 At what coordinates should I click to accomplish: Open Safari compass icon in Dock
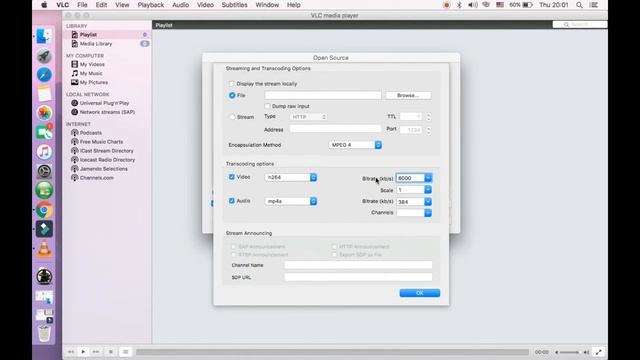[x=44, y=75]
